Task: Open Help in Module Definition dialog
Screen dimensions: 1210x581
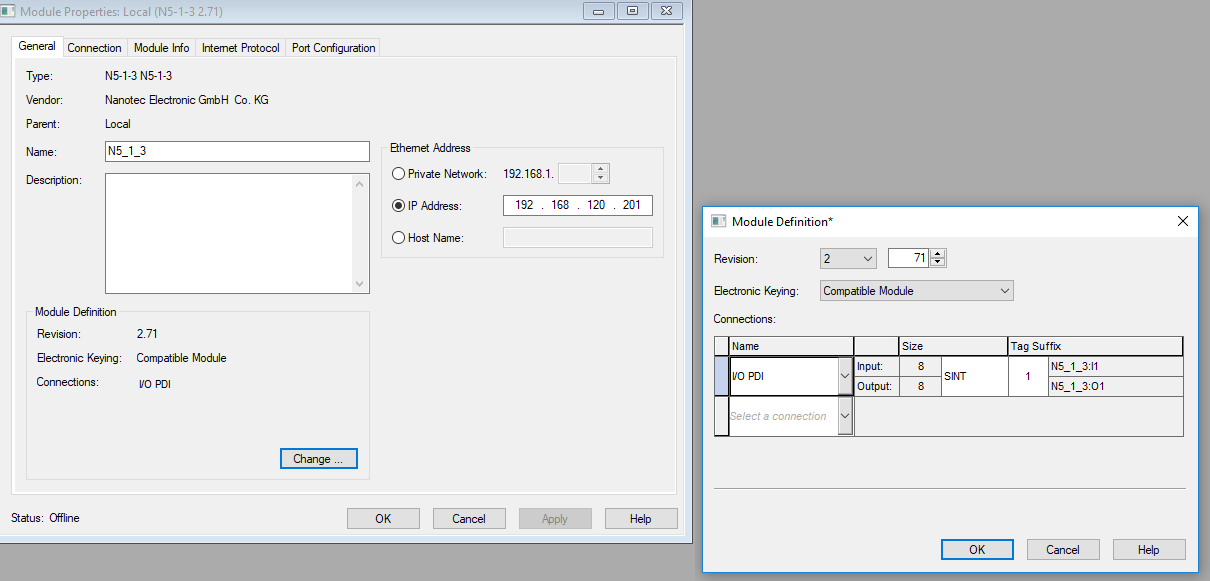Action: (x=1148, y=550)
